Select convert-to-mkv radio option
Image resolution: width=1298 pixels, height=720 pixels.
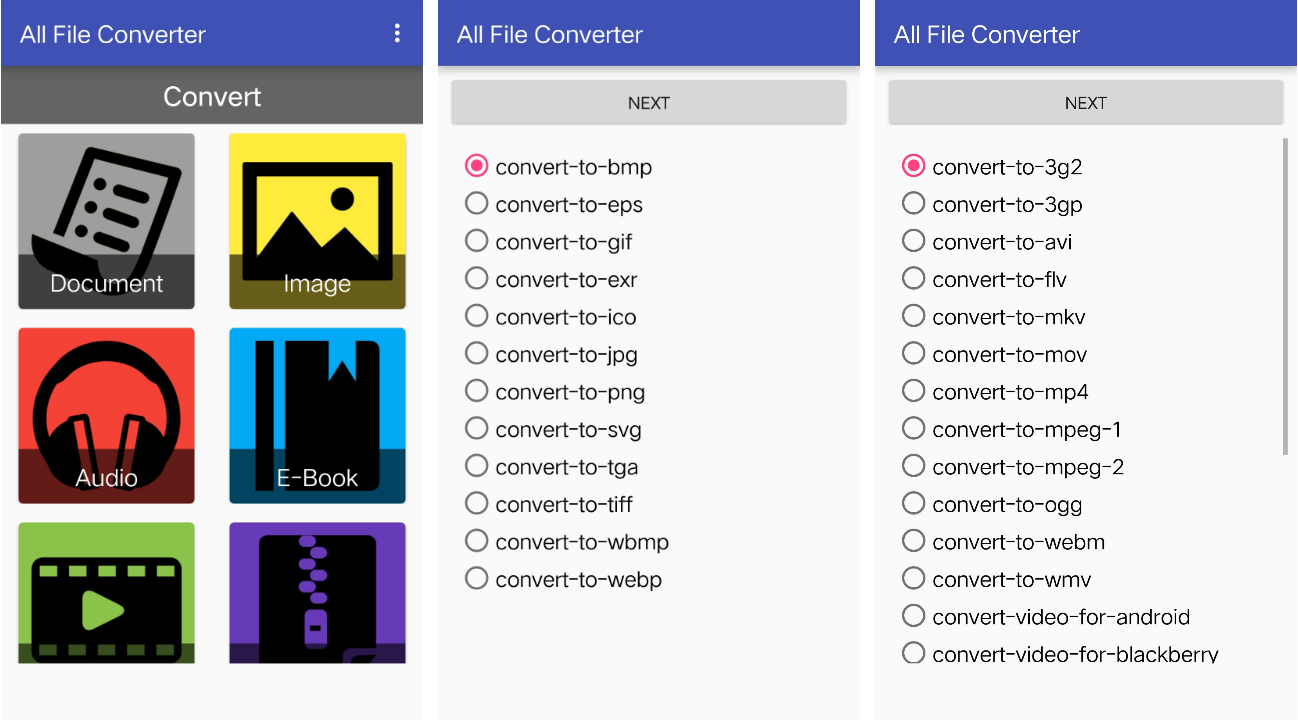pos(993,316)
